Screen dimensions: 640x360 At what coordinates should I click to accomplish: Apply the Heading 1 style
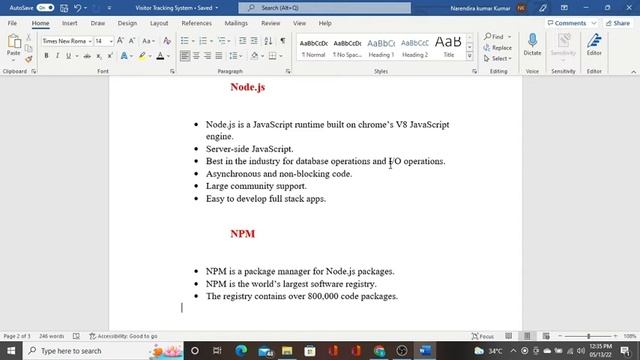(x=381, y=48)
